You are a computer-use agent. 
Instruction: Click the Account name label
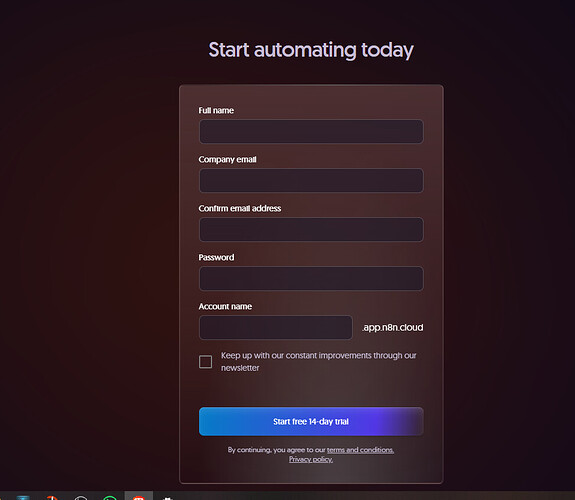225,306
